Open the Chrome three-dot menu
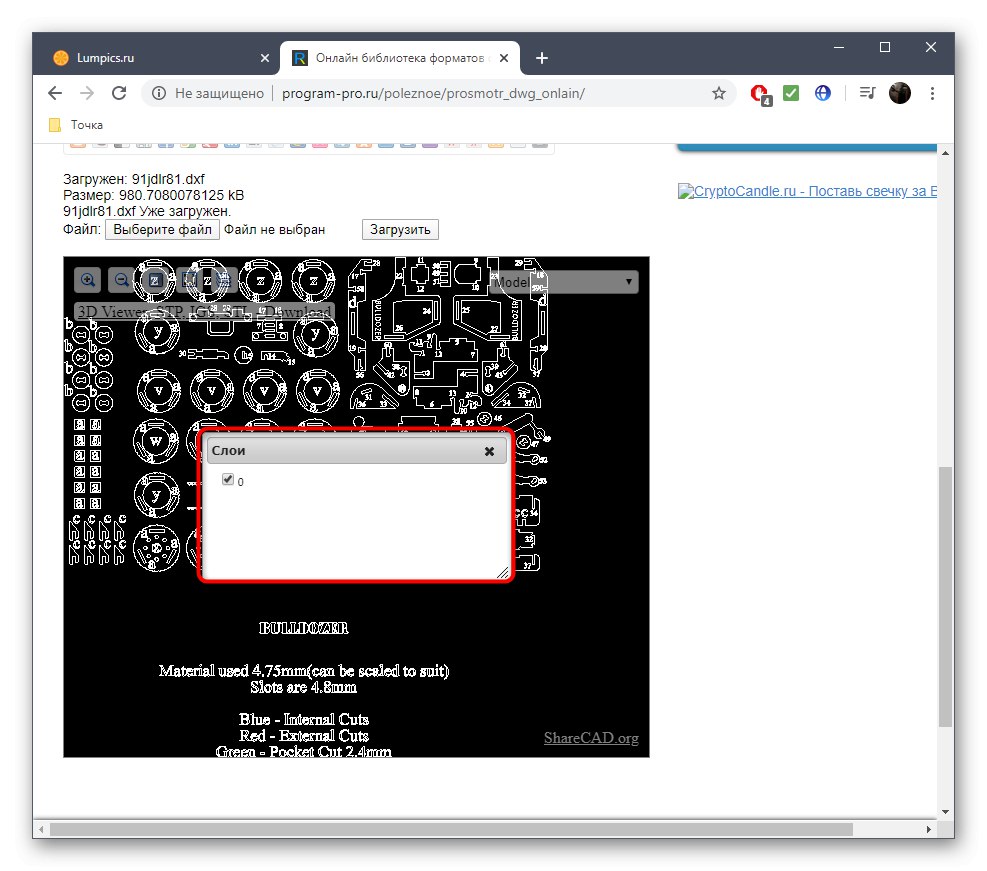The width and height of the screenshot is (987, 871). [932, 93]
